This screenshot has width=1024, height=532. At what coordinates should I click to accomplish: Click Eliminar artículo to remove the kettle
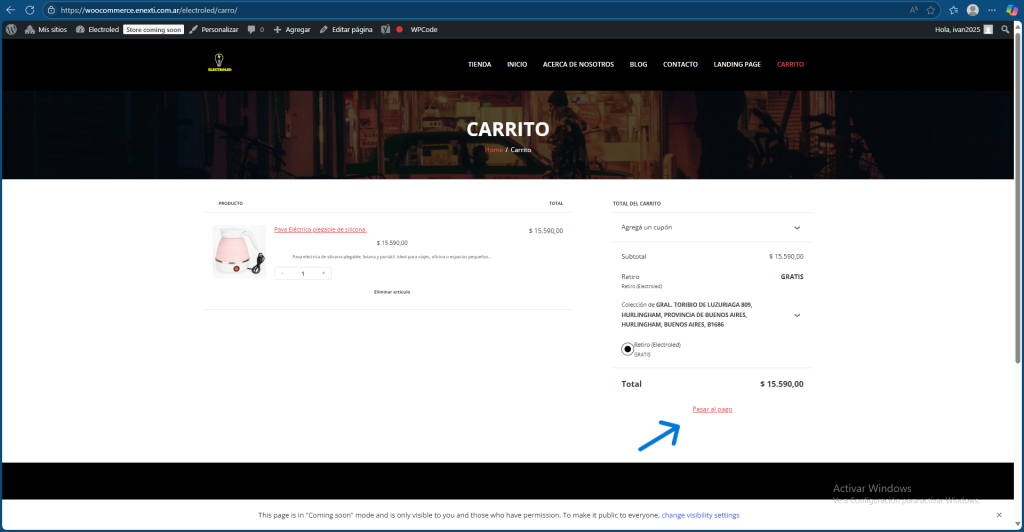tap(391, 292)
